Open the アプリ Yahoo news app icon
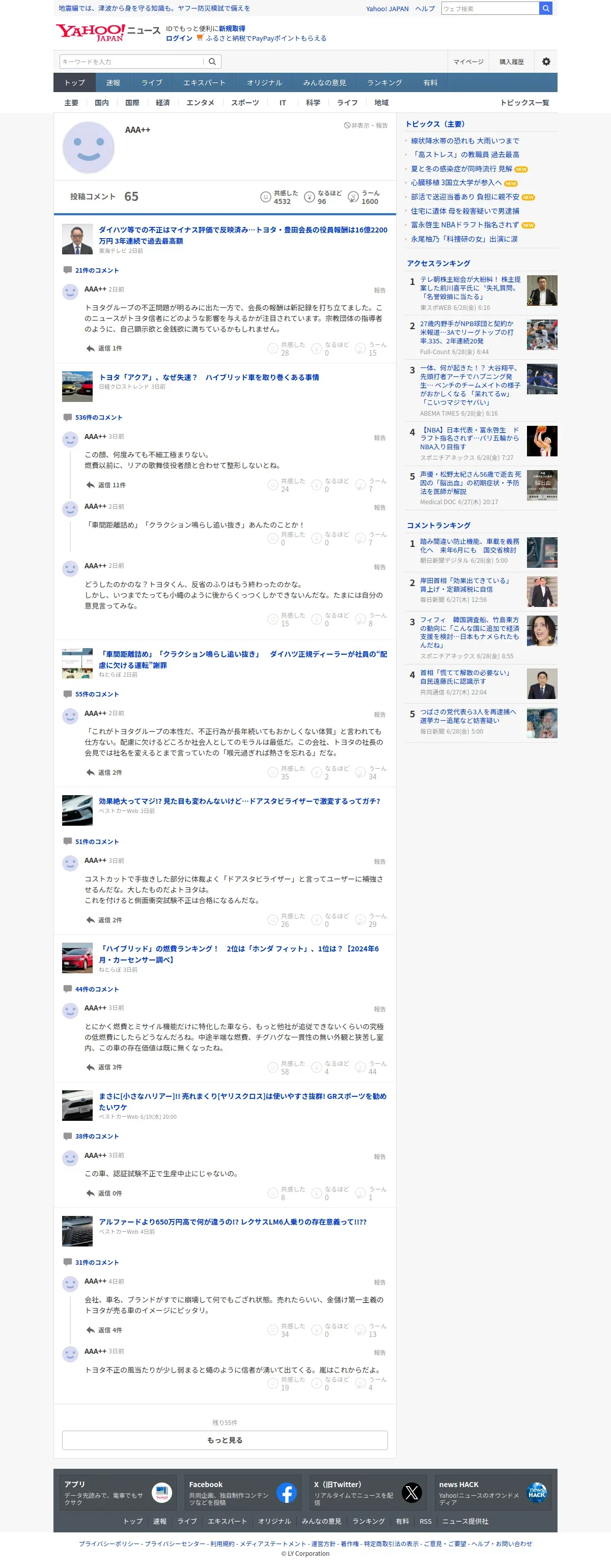 (x=161, y=1492)
